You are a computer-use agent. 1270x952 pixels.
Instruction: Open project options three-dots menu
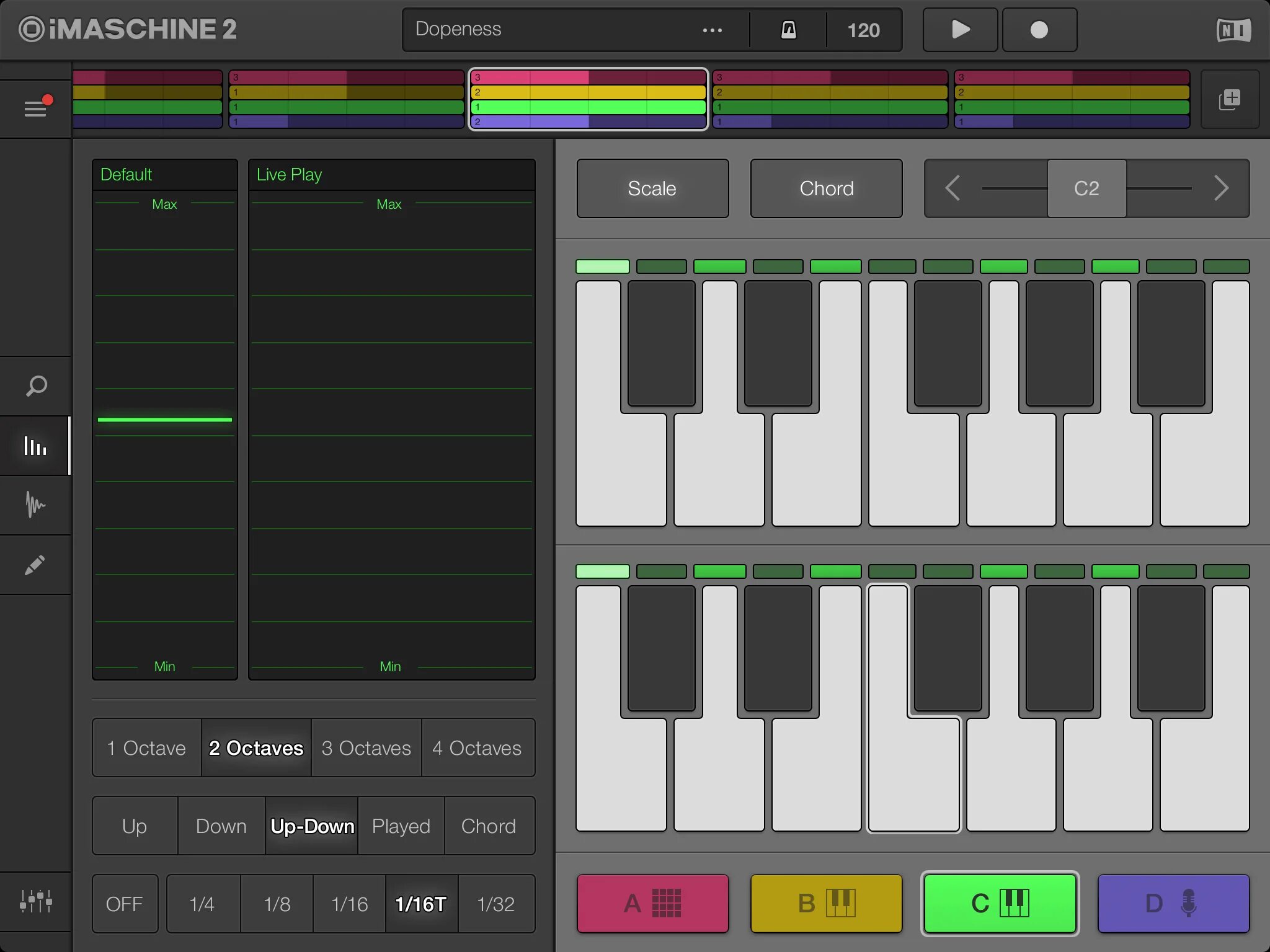[712, 30]
